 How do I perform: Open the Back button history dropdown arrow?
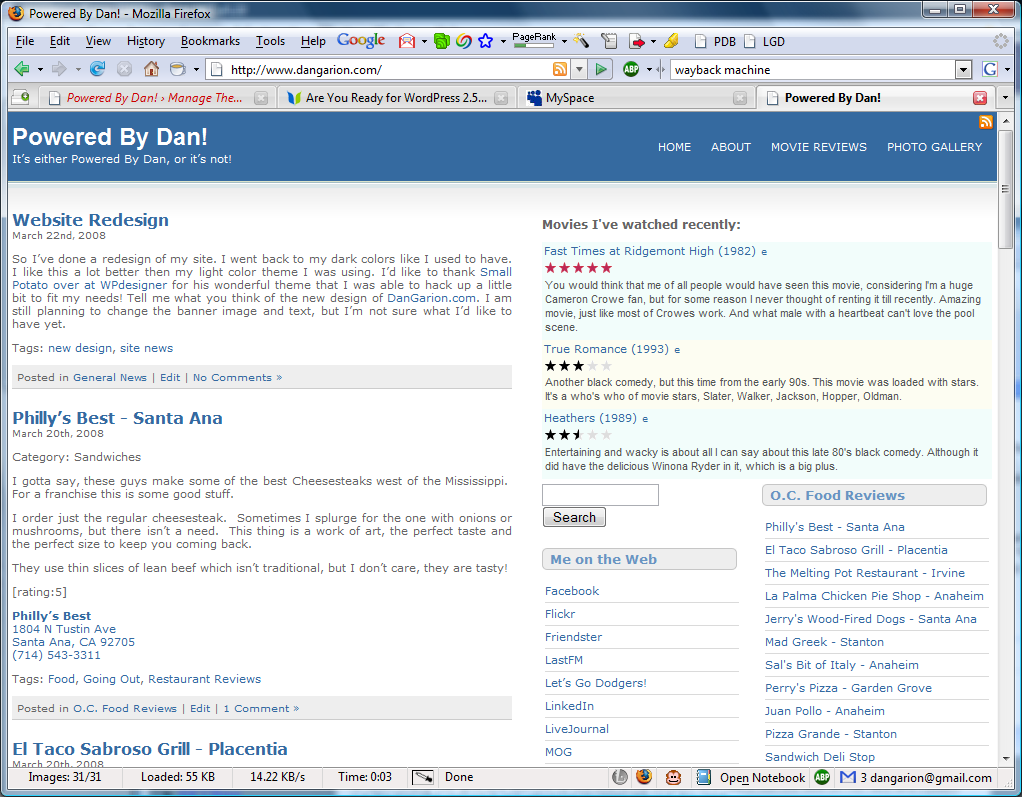[40, 69]
